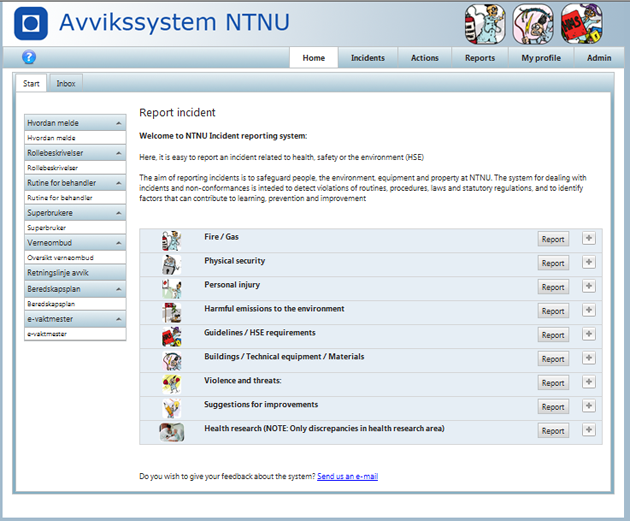Viewport: 630px width, 521px height.
Task: Report a Personal injury incident
Action: coord(553,287)
